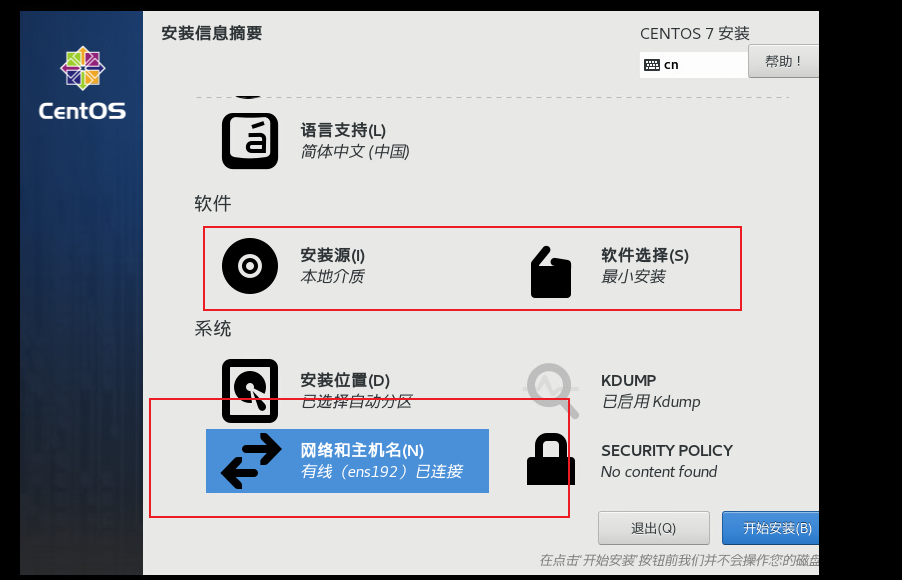902x580 pixels.
Task: Click the cn keyboard layout indicator field
Action: [x=694, y=65]
